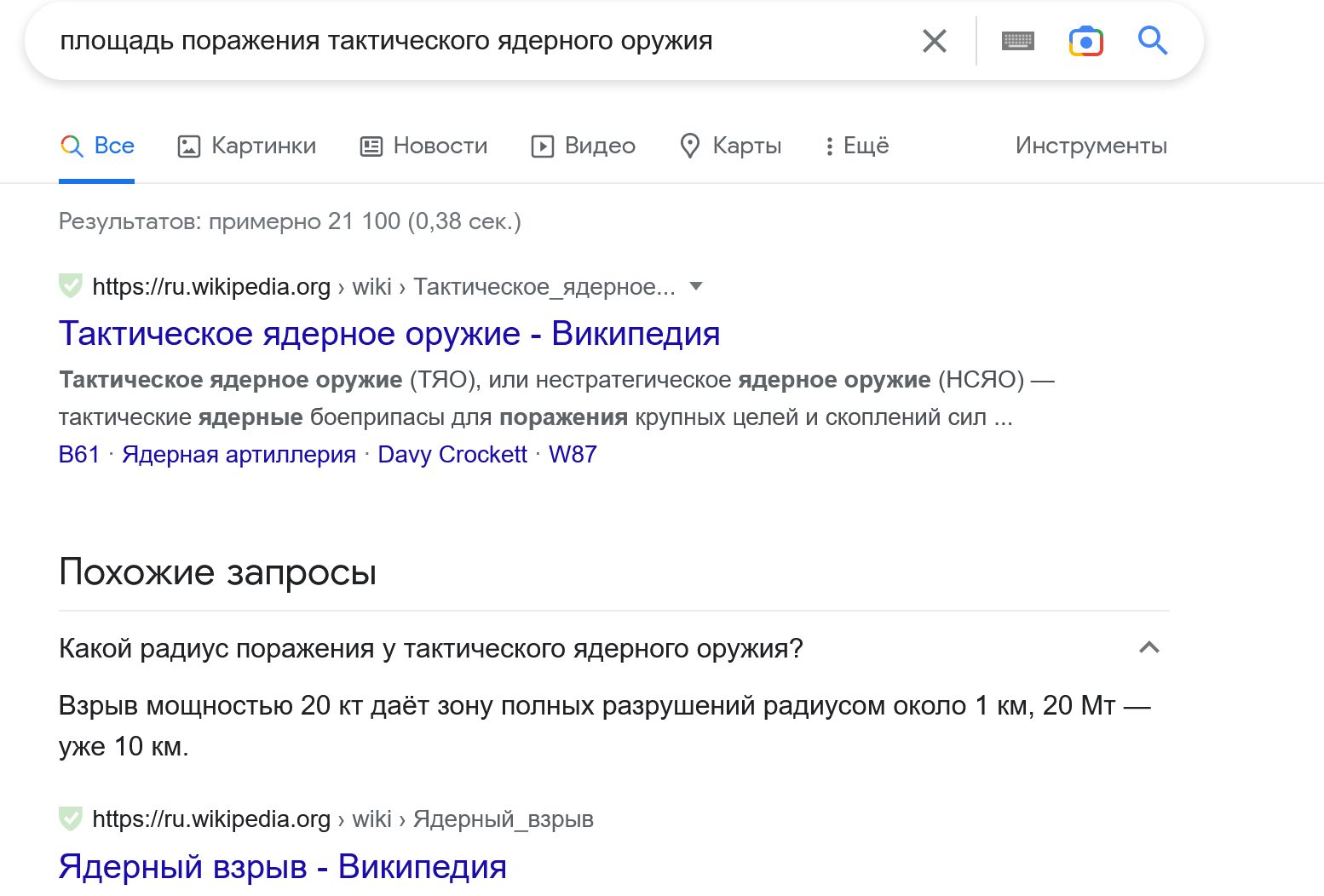Open the B61 sitelink

tap(79, 455)
